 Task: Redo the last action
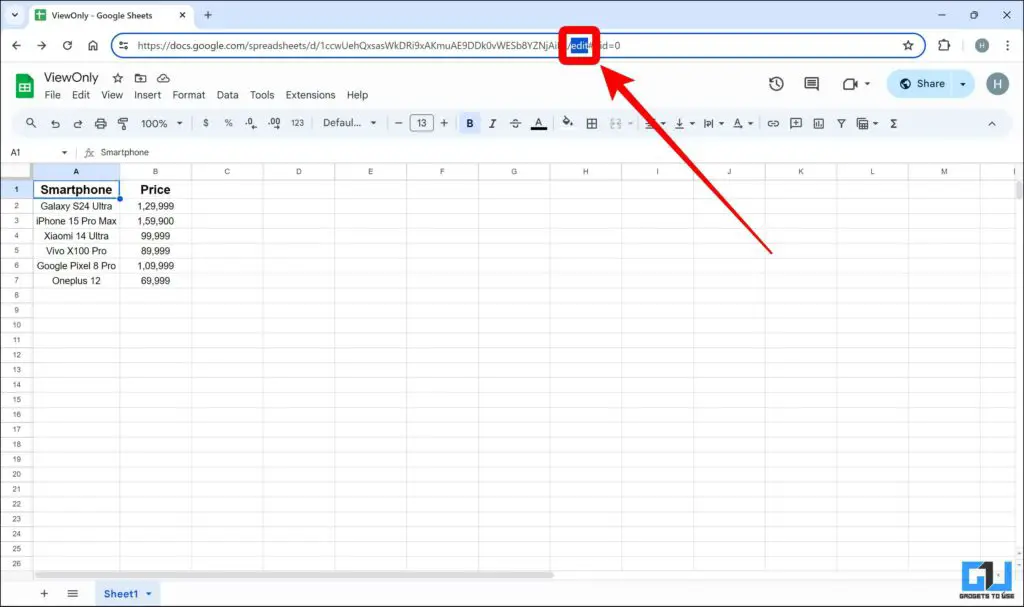tap(78, 123)
